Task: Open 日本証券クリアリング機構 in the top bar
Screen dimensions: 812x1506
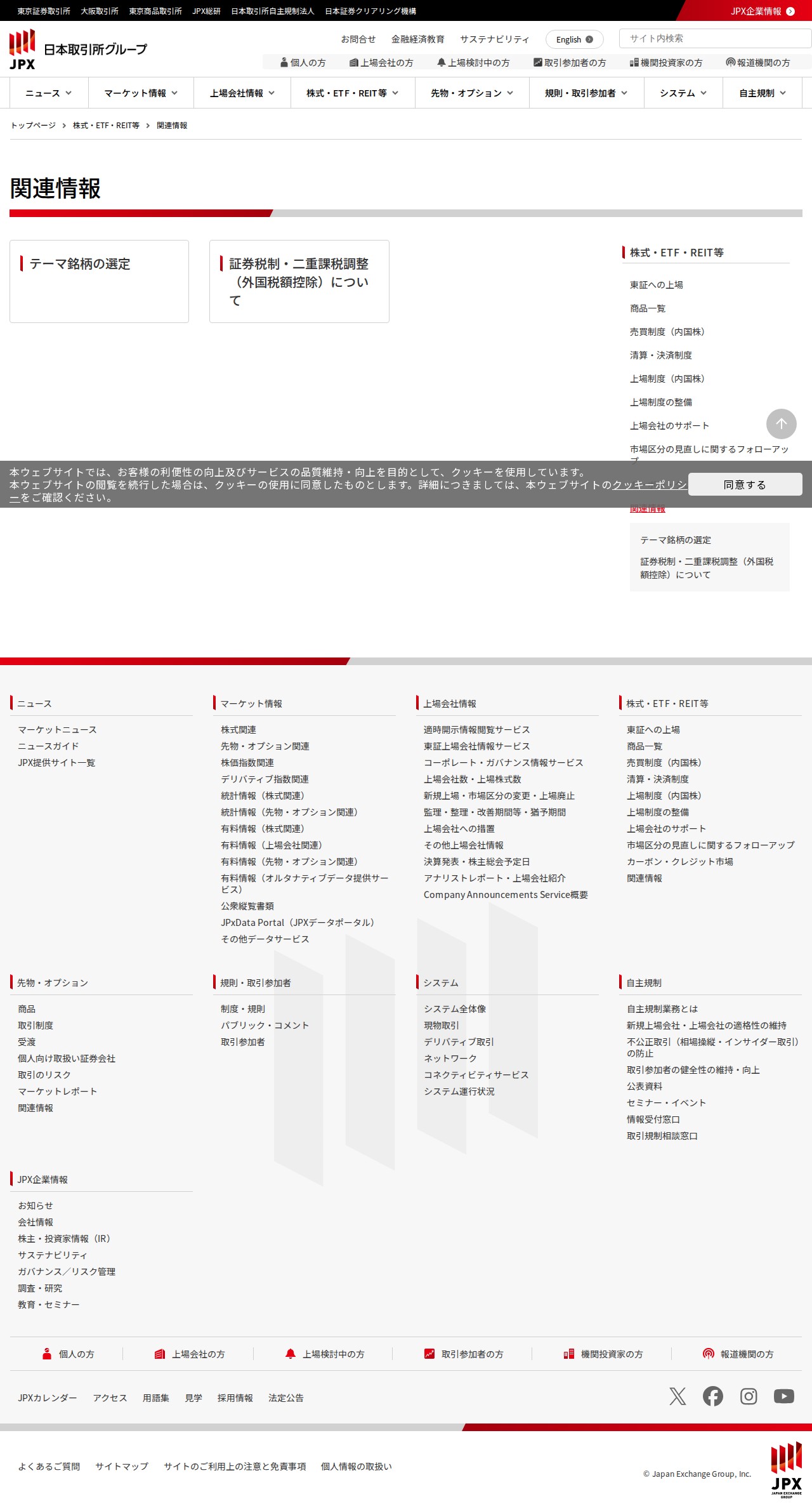Action: [x=370, y=11]
